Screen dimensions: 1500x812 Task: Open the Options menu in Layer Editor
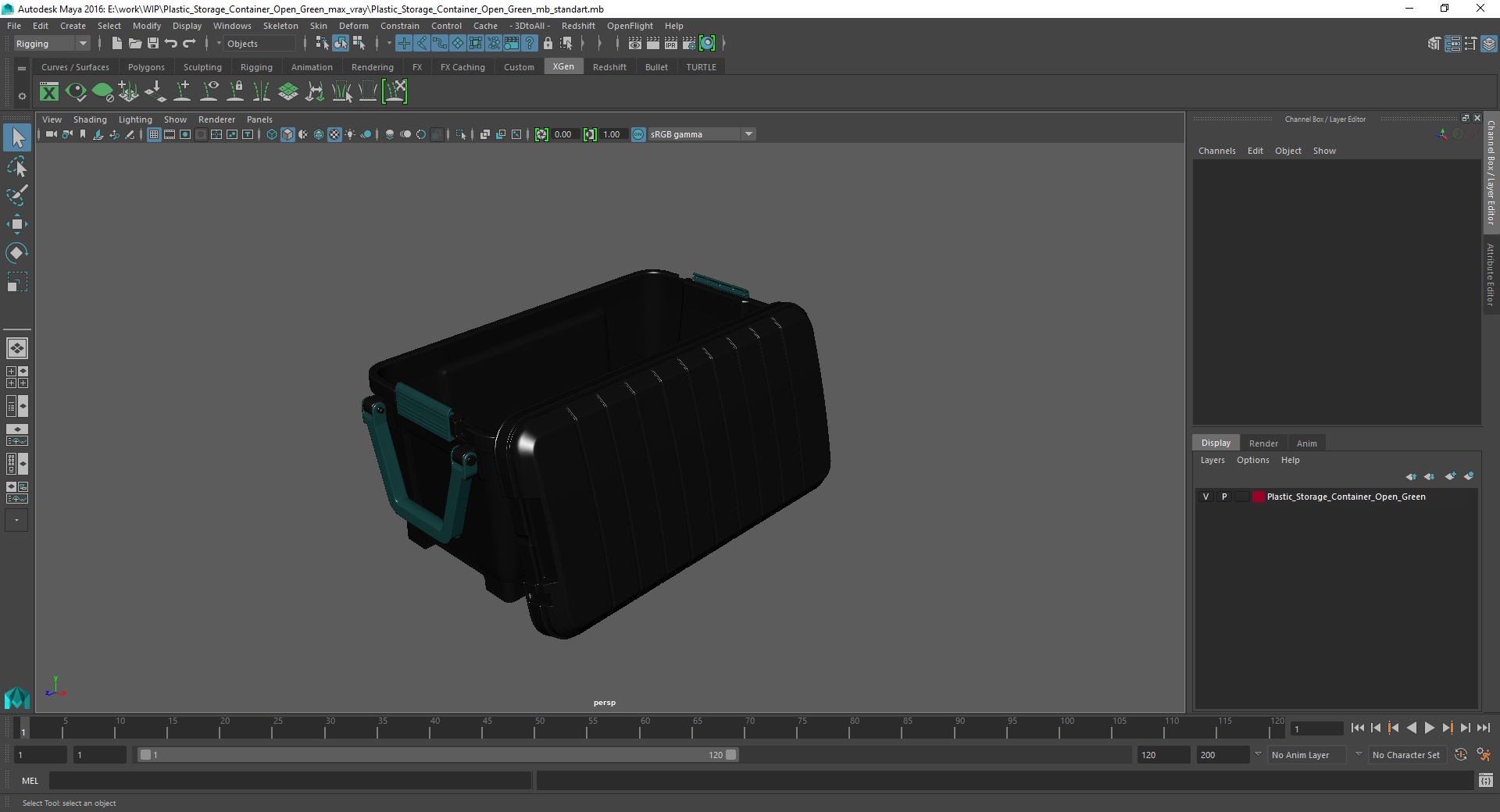click(1252, 460)
